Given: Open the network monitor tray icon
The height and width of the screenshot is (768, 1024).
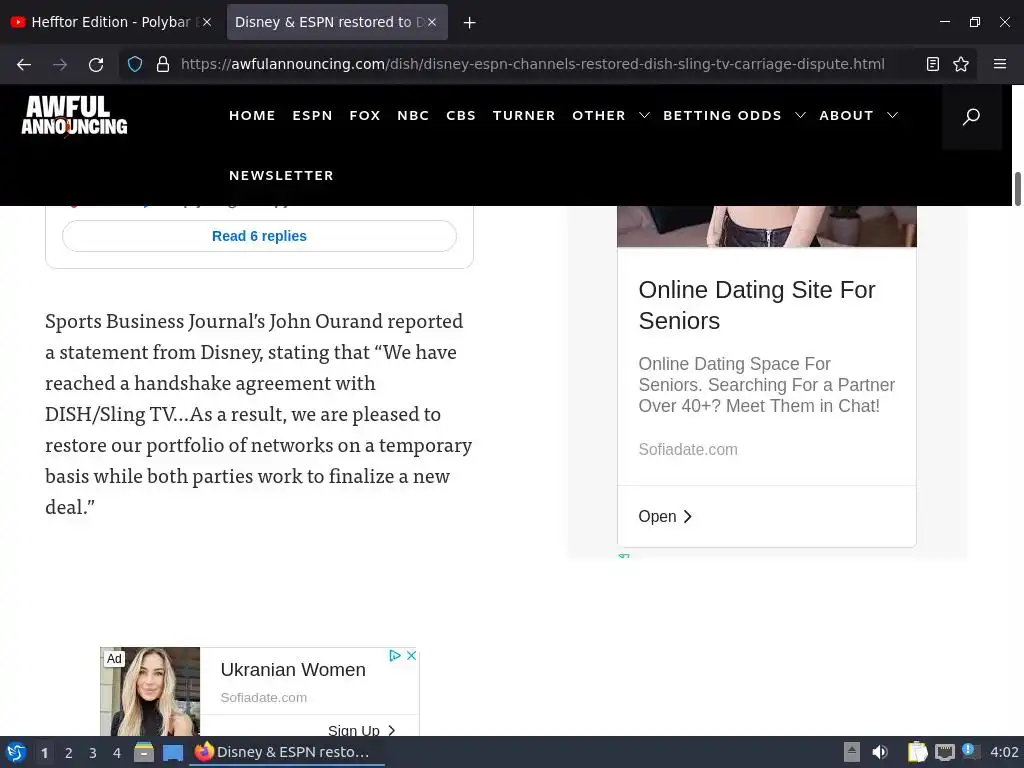Looking at the screenshot, I should pos(944,752).
